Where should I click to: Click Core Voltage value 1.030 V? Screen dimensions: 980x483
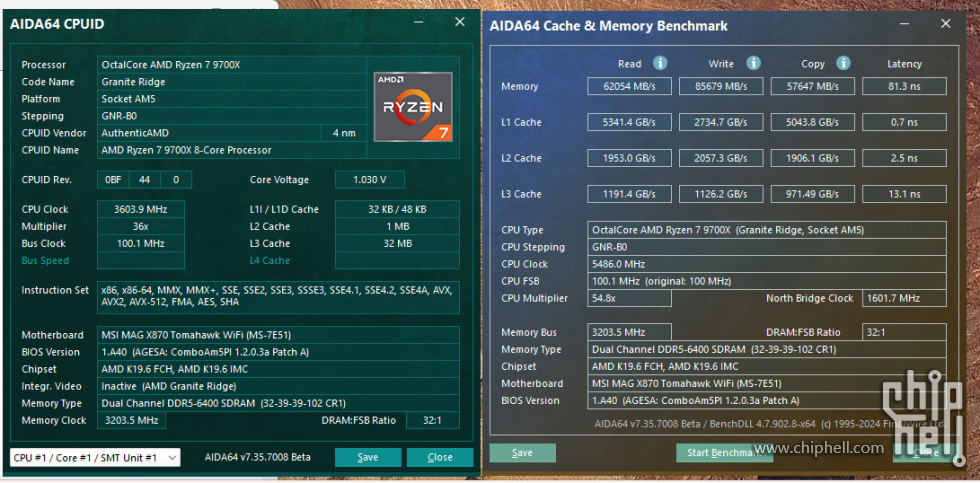tap(369, 180)
